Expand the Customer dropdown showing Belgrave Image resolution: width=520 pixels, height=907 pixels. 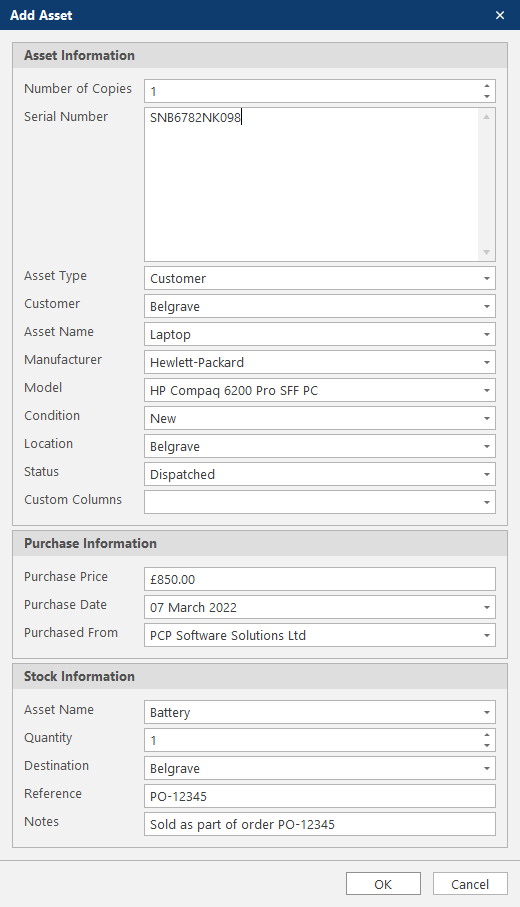(x=486, y=307)
